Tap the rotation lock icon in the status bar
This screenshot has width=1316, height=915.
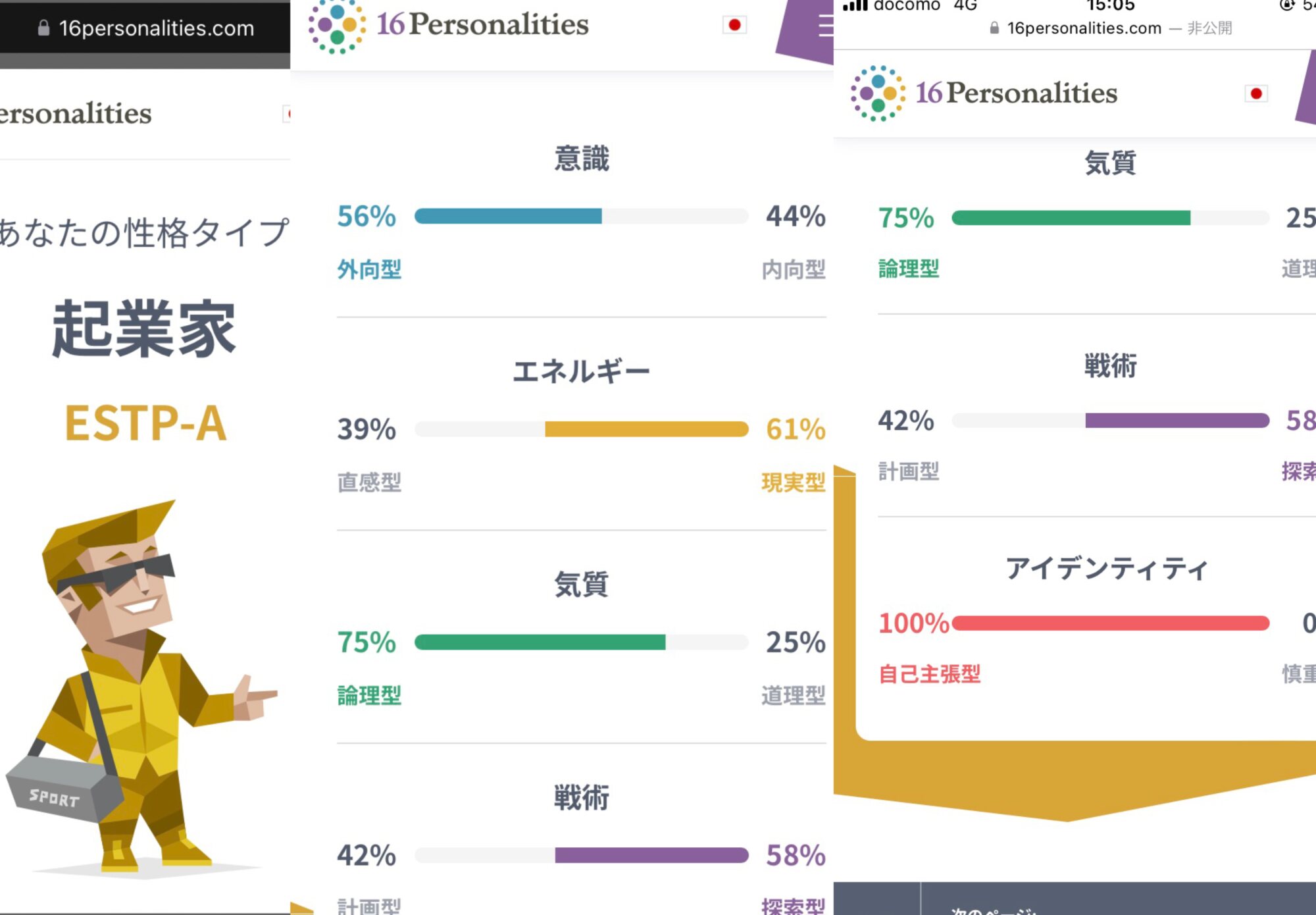1286,5
